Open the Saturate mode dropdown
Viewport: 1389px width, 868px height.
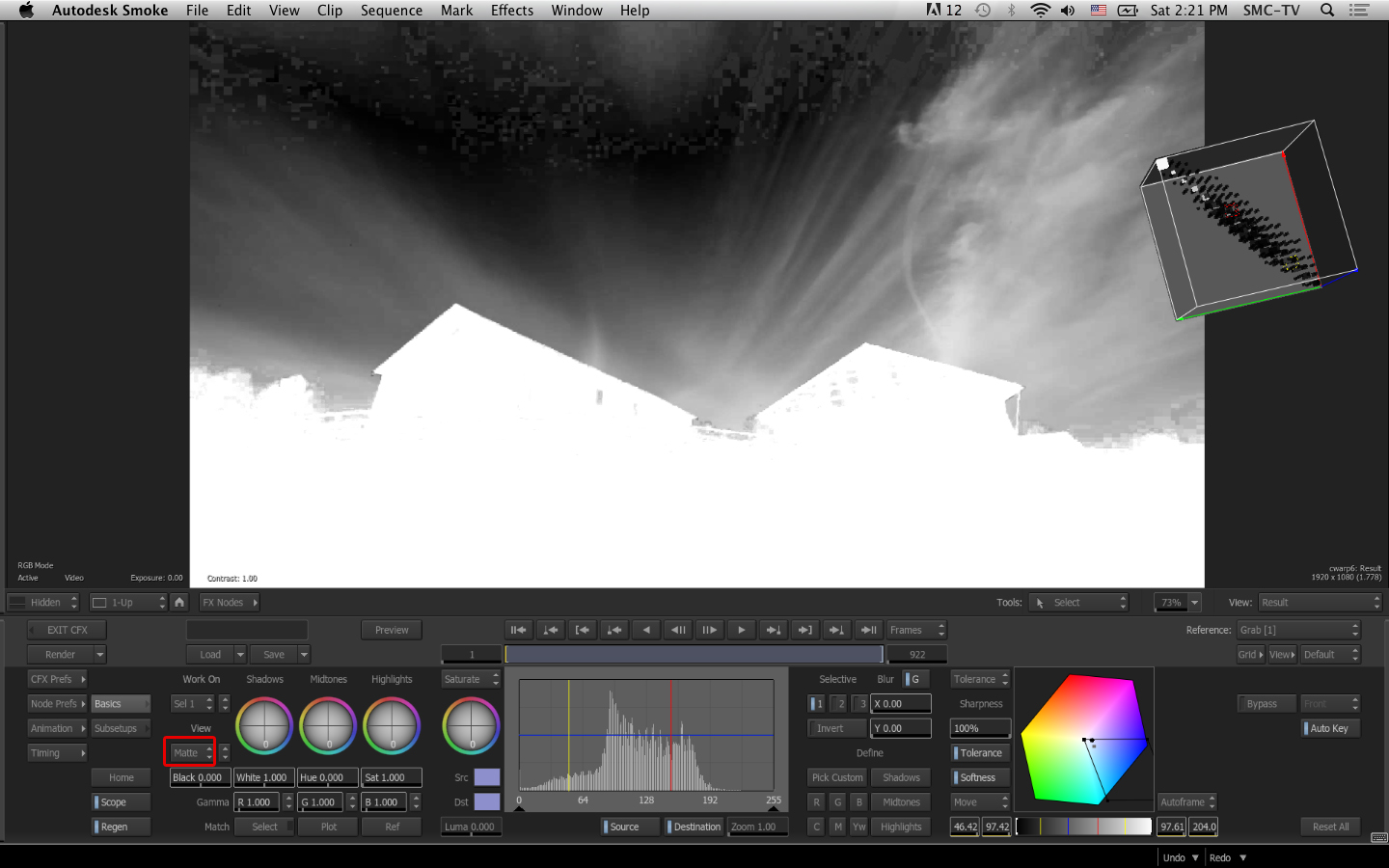coord(471,679)
